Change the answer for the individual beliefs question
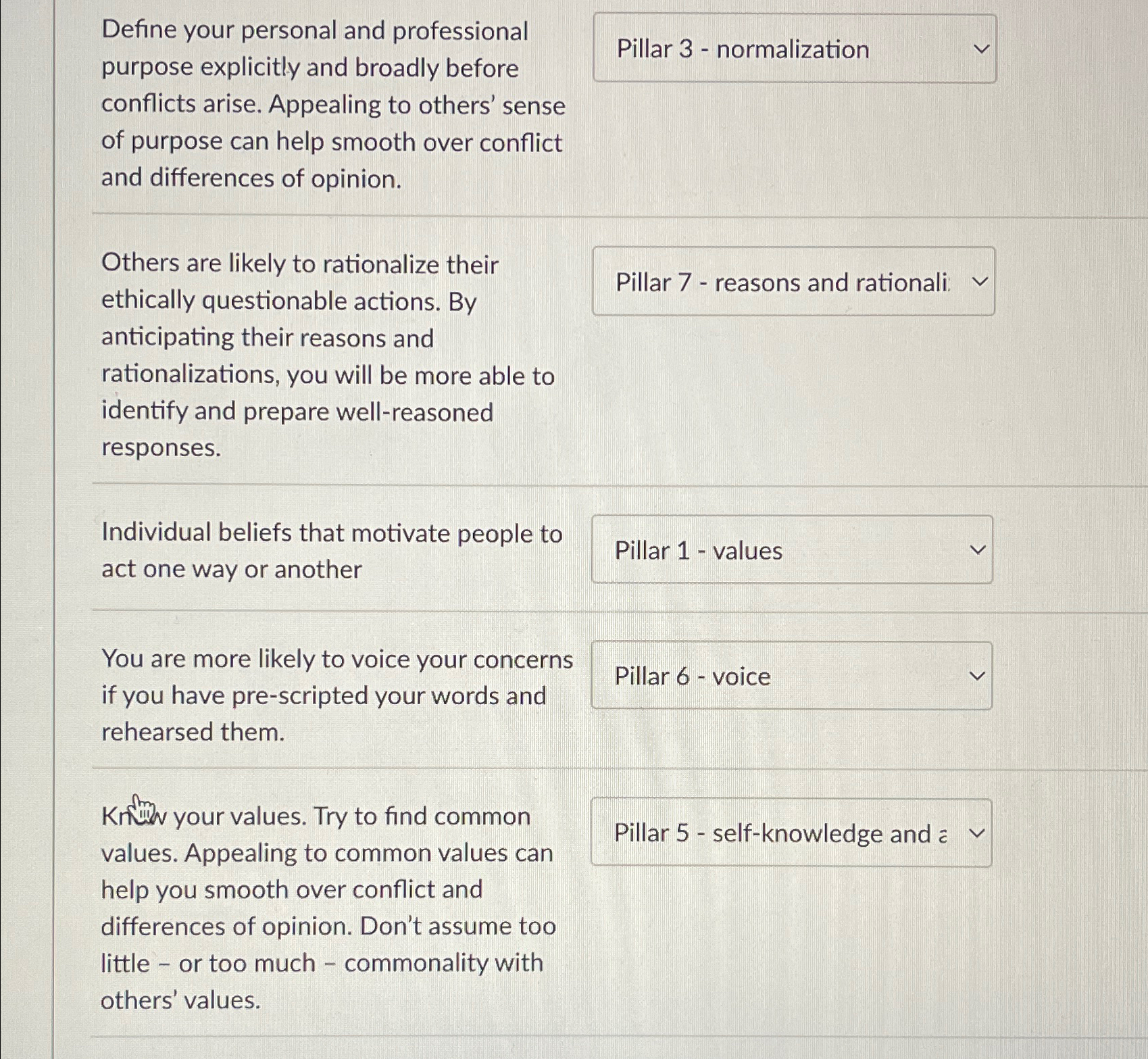The image size is (1148, 1059). tap(791, 550)
